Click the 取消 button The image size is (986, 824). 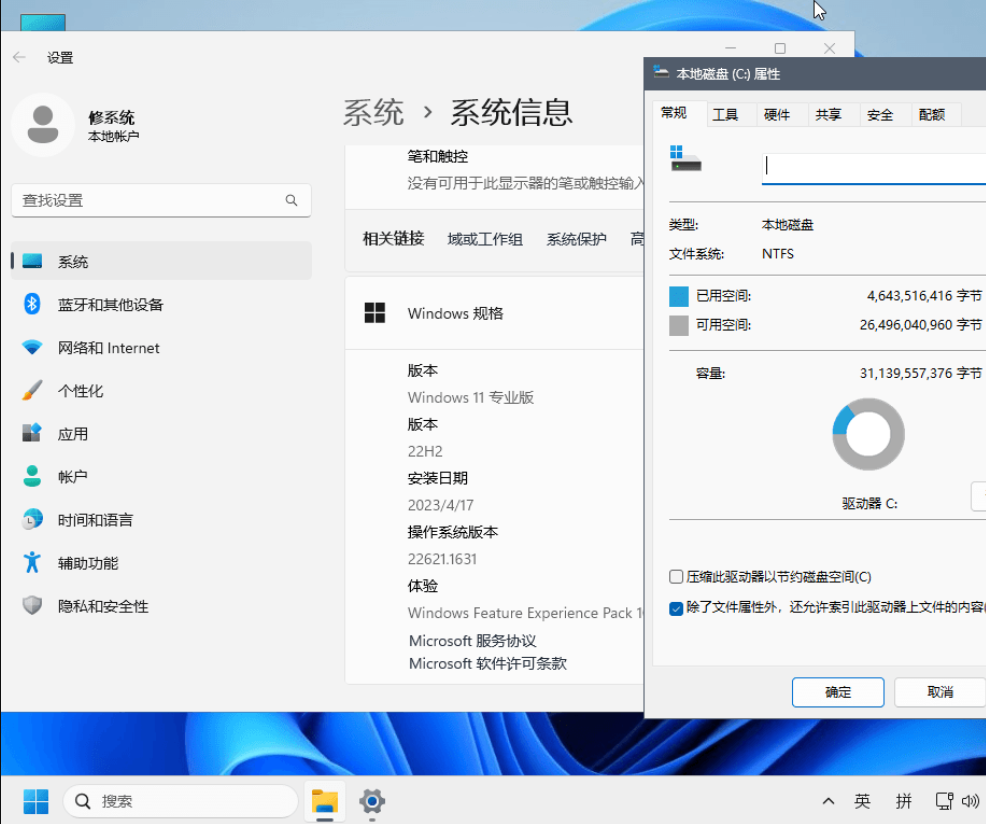click(939, 692)
